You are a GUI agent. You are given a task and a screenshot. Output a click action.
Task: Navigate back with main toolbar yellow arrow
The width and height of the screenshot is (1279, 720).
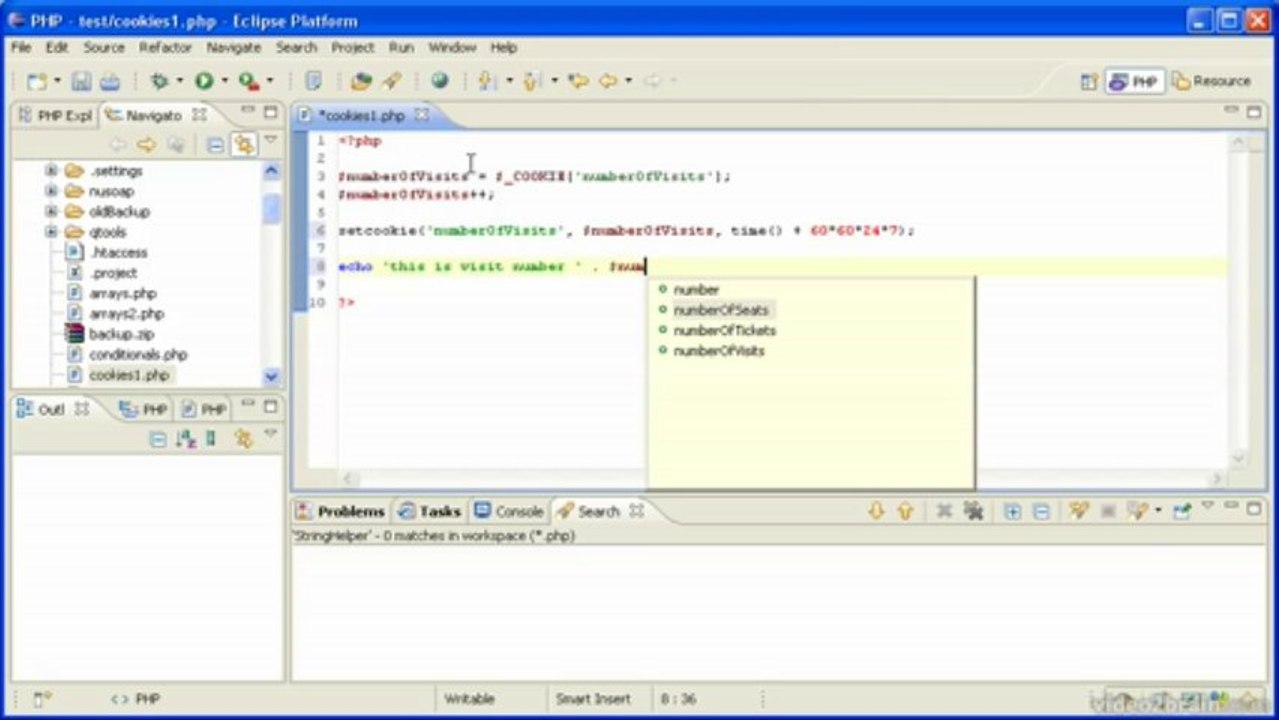click(x=608, y=81)
